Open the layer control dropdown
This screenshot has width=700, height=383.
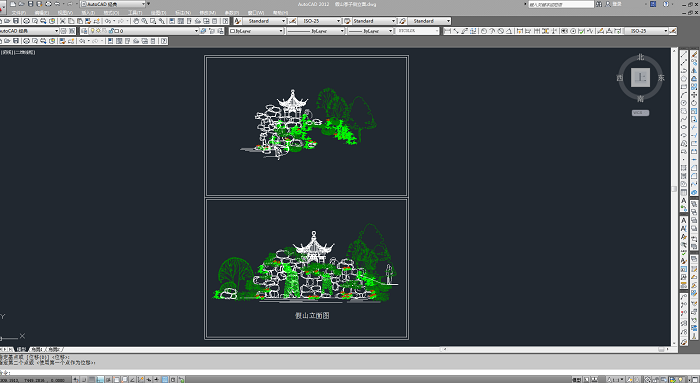pyautogui.click(x=143, y=31)
